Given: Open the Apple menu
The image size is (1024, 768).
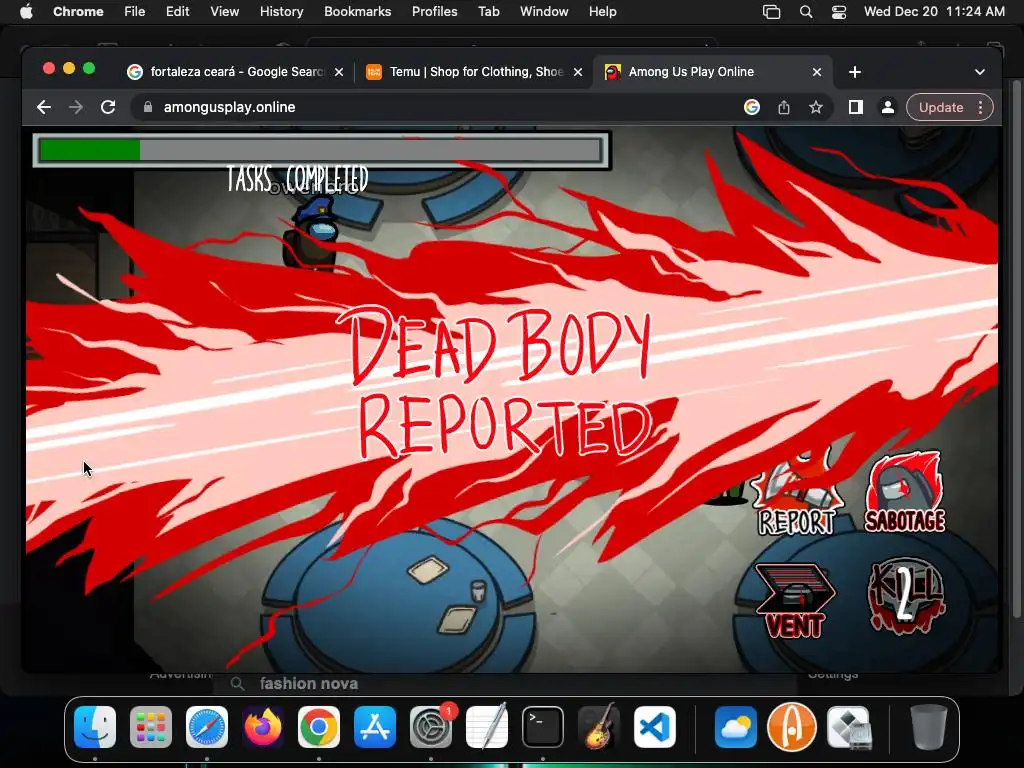Looking at the screenshot, I should point(25,11).
